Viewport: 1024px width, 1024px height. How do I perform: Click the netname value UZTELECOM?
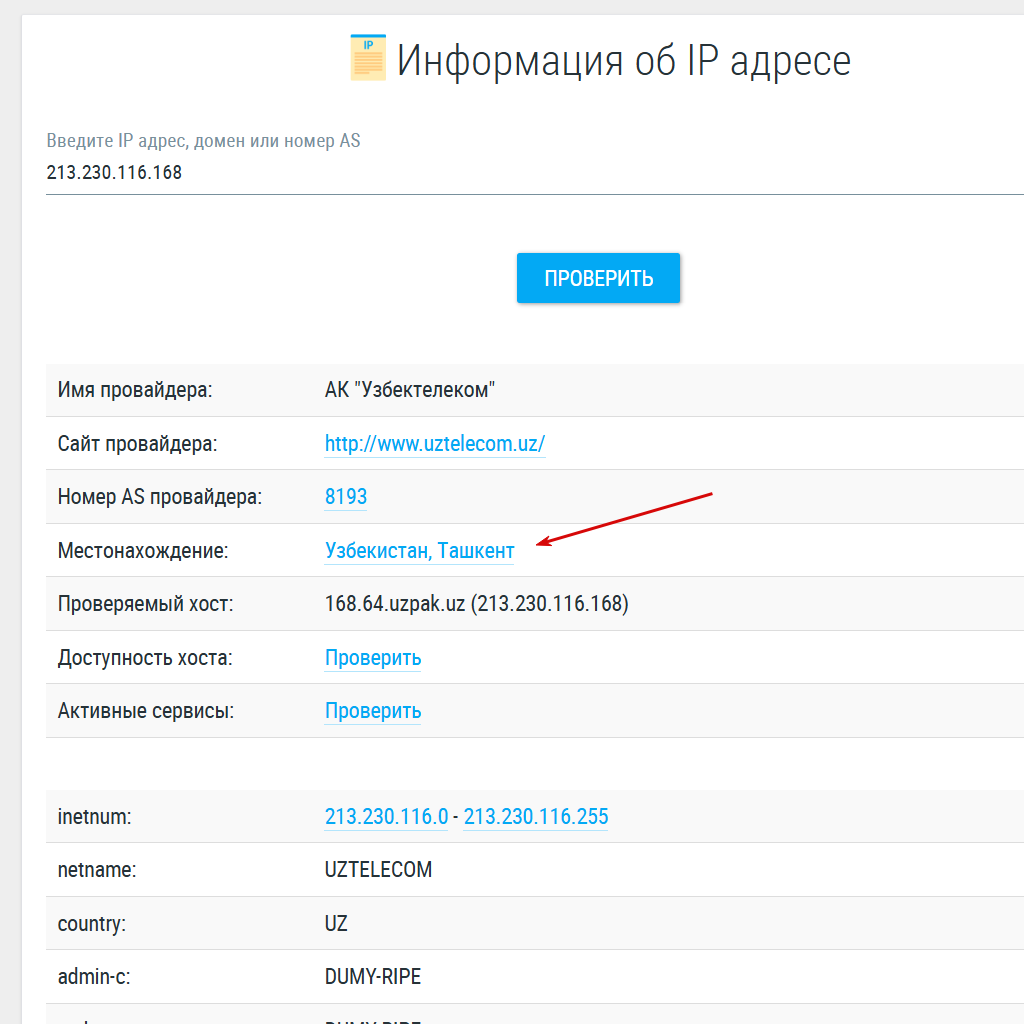pos(378,870)
